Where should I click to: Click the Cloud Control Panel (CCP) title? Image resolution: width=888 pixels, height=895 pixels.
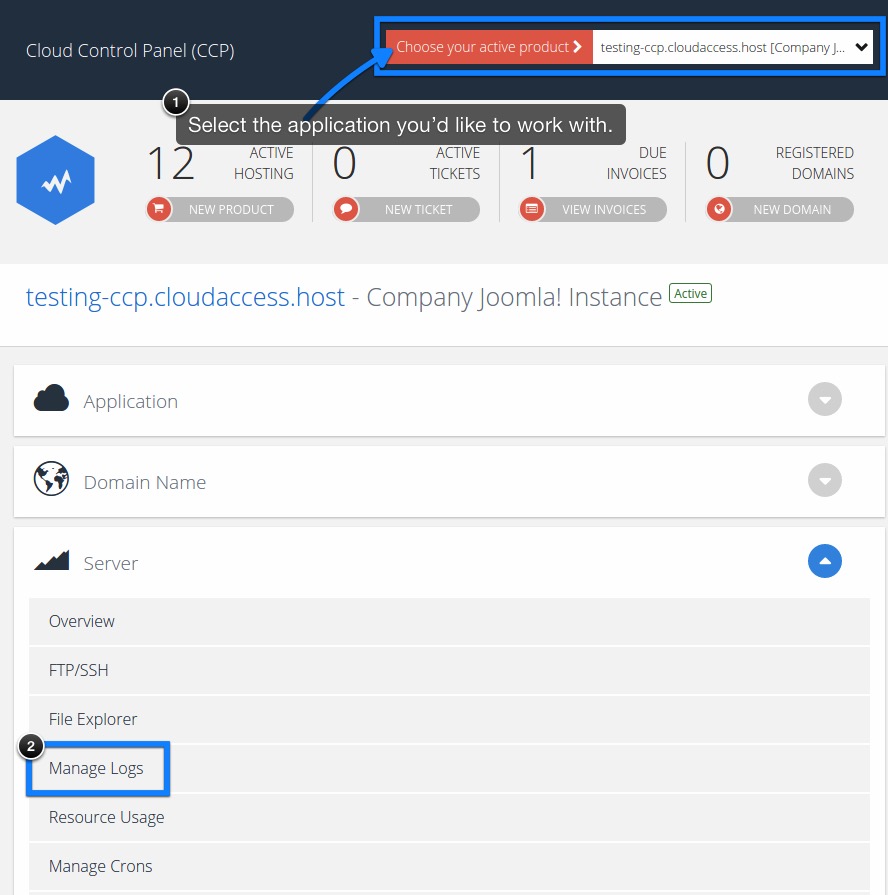(x=130, y=50)
